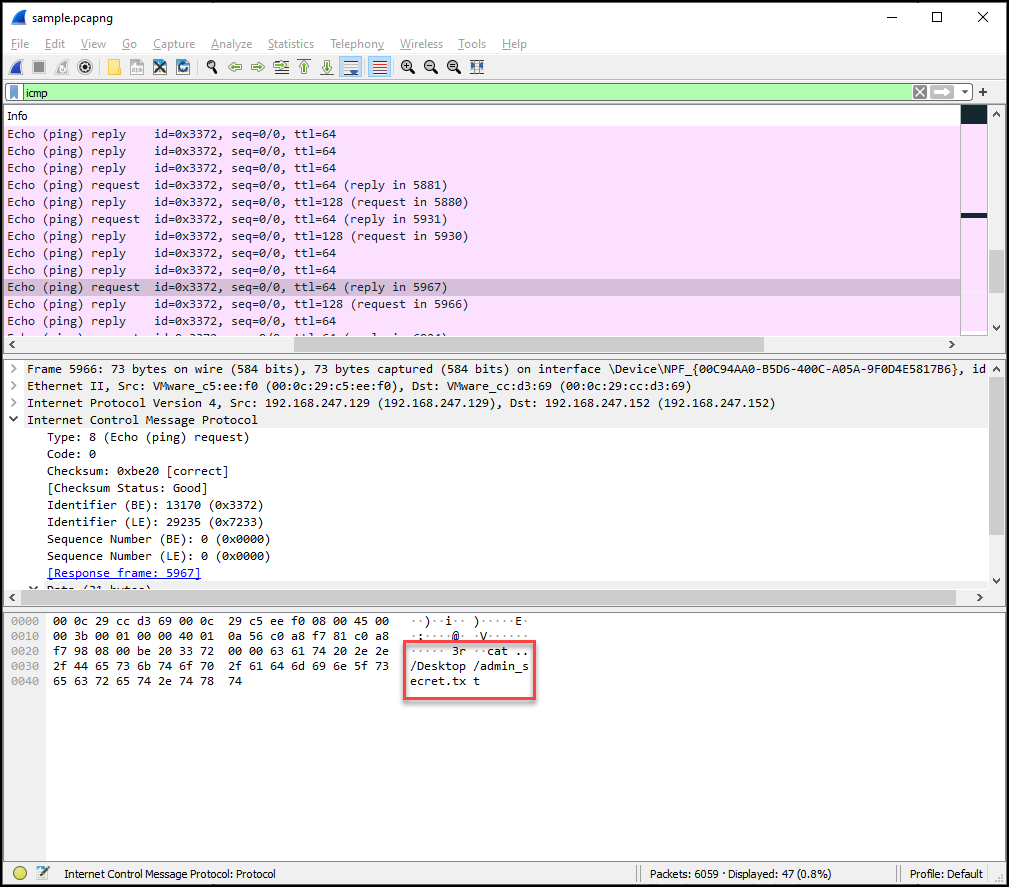Screen dimensions: 1009x887
Task: Collapse the Internet Control Message Protocol tree
Action: click(x=13, y=420)
